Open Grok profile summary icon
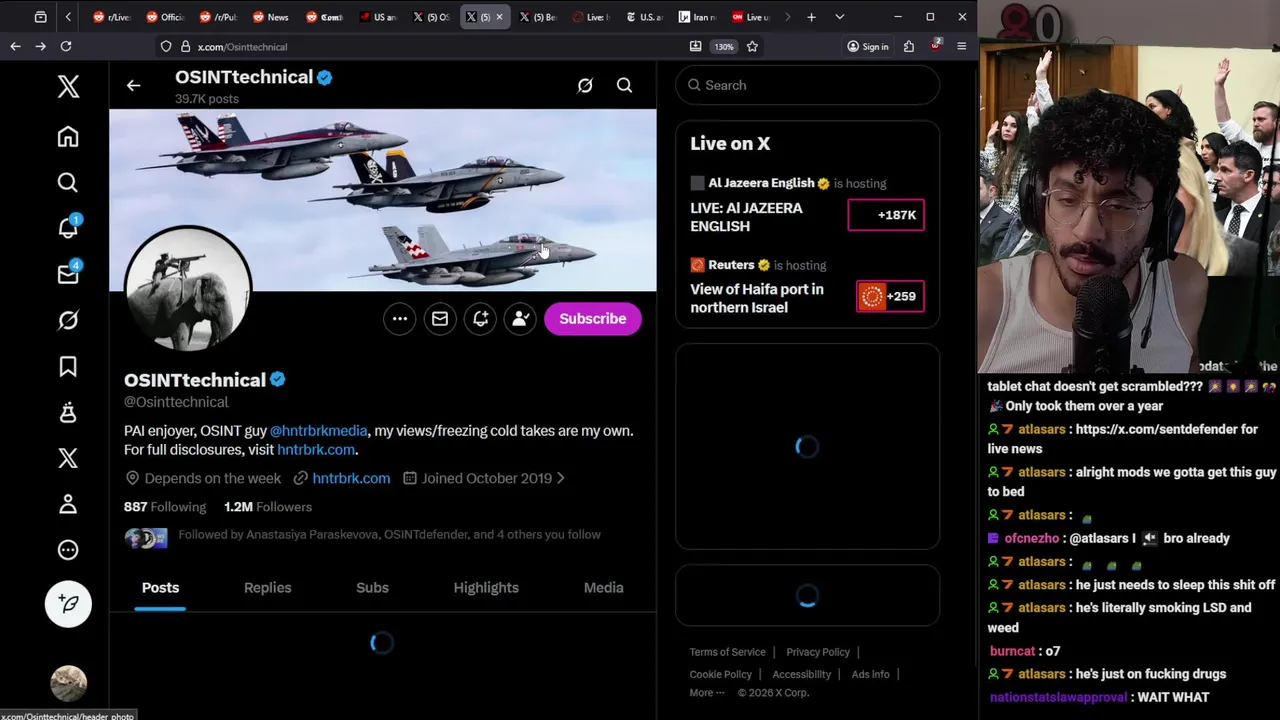The width and height of the screenshot is (1280, 720). (x=585, y=86)
